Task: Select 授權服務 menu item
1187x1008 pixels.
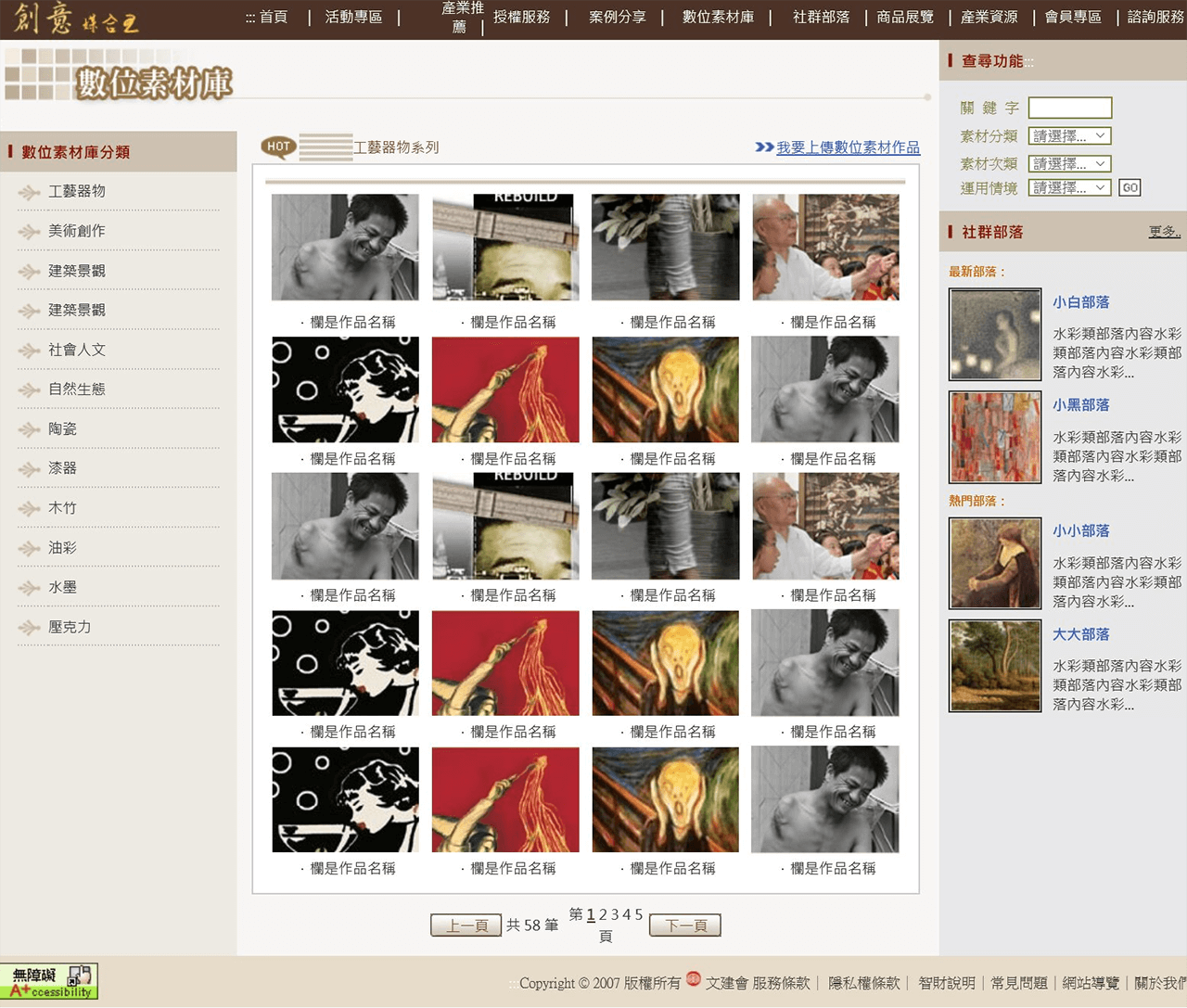Action: point(522,18)
